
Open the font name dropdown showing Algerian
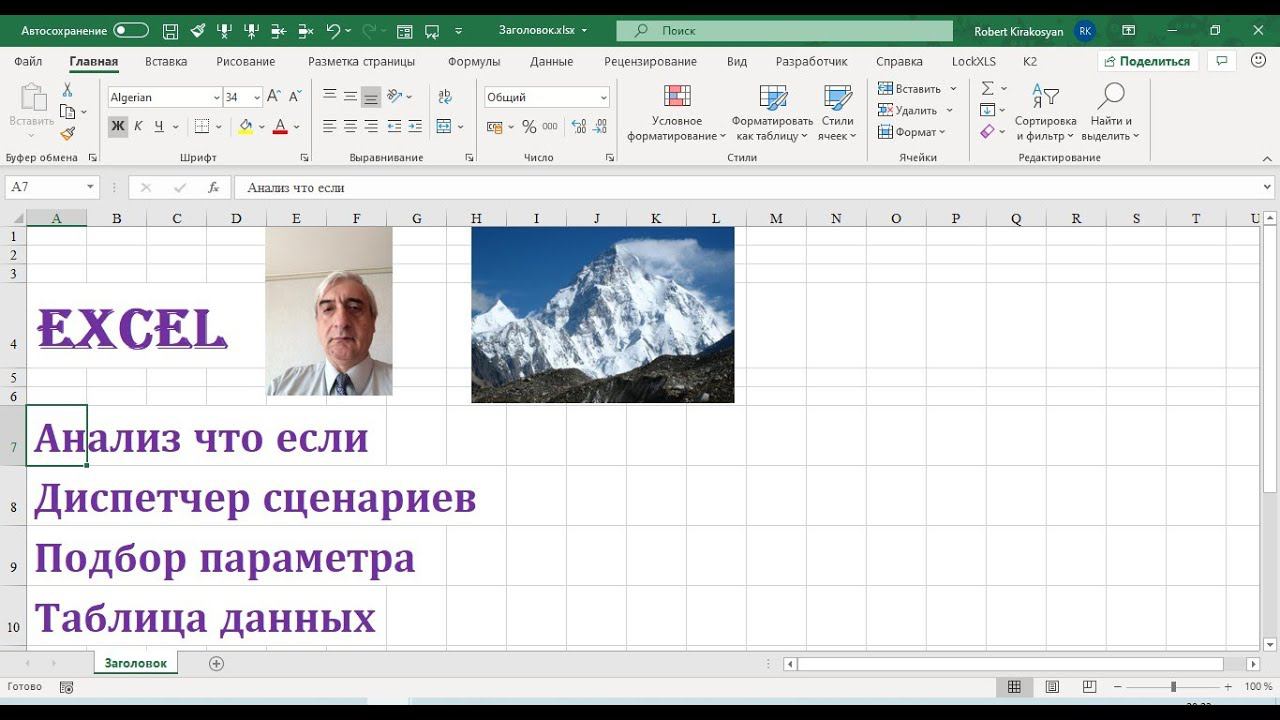pos(216,97)
